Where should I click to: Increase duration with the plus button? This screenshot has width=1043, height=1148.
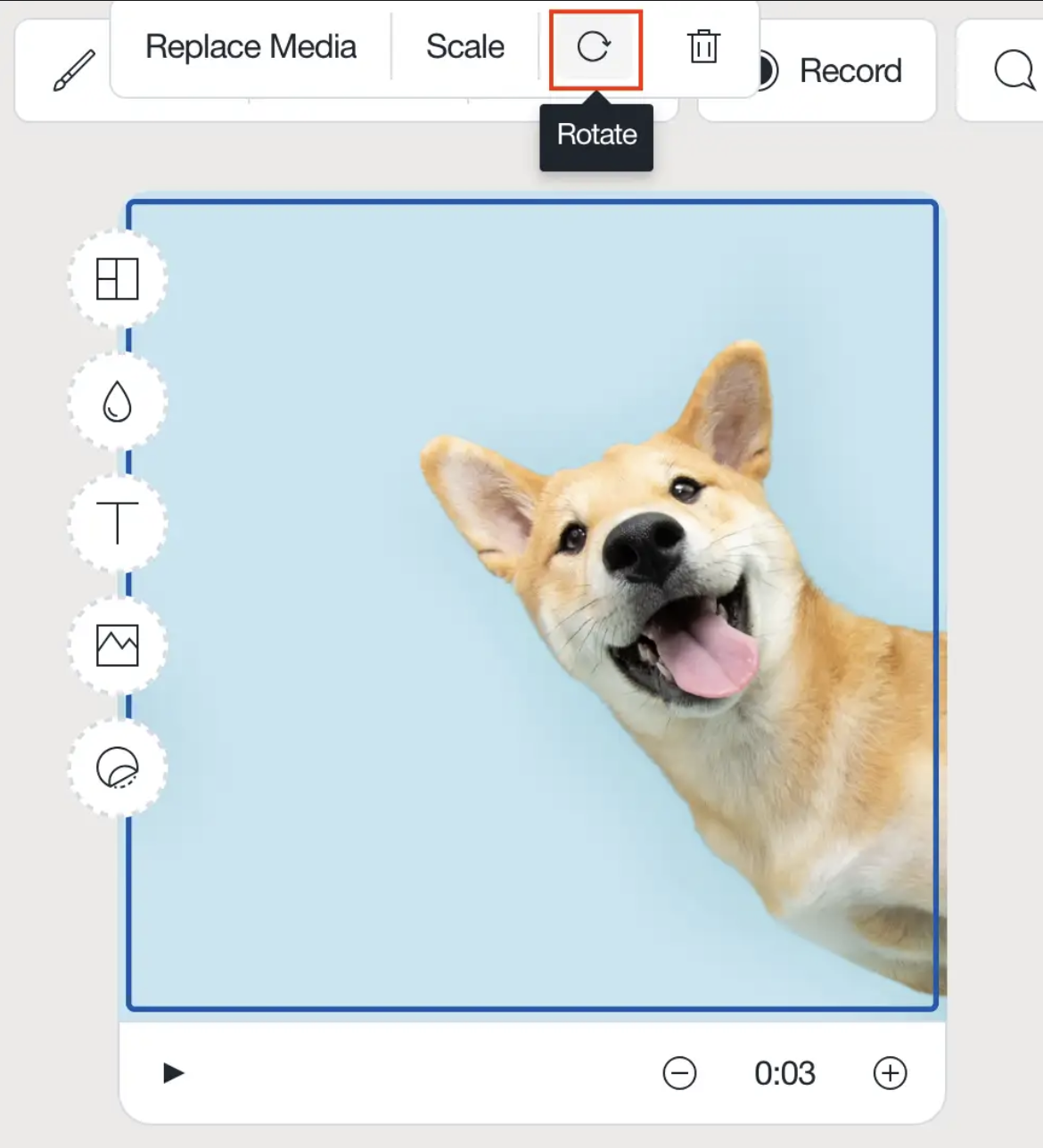pyautogui.click(x=890, y=1073)
